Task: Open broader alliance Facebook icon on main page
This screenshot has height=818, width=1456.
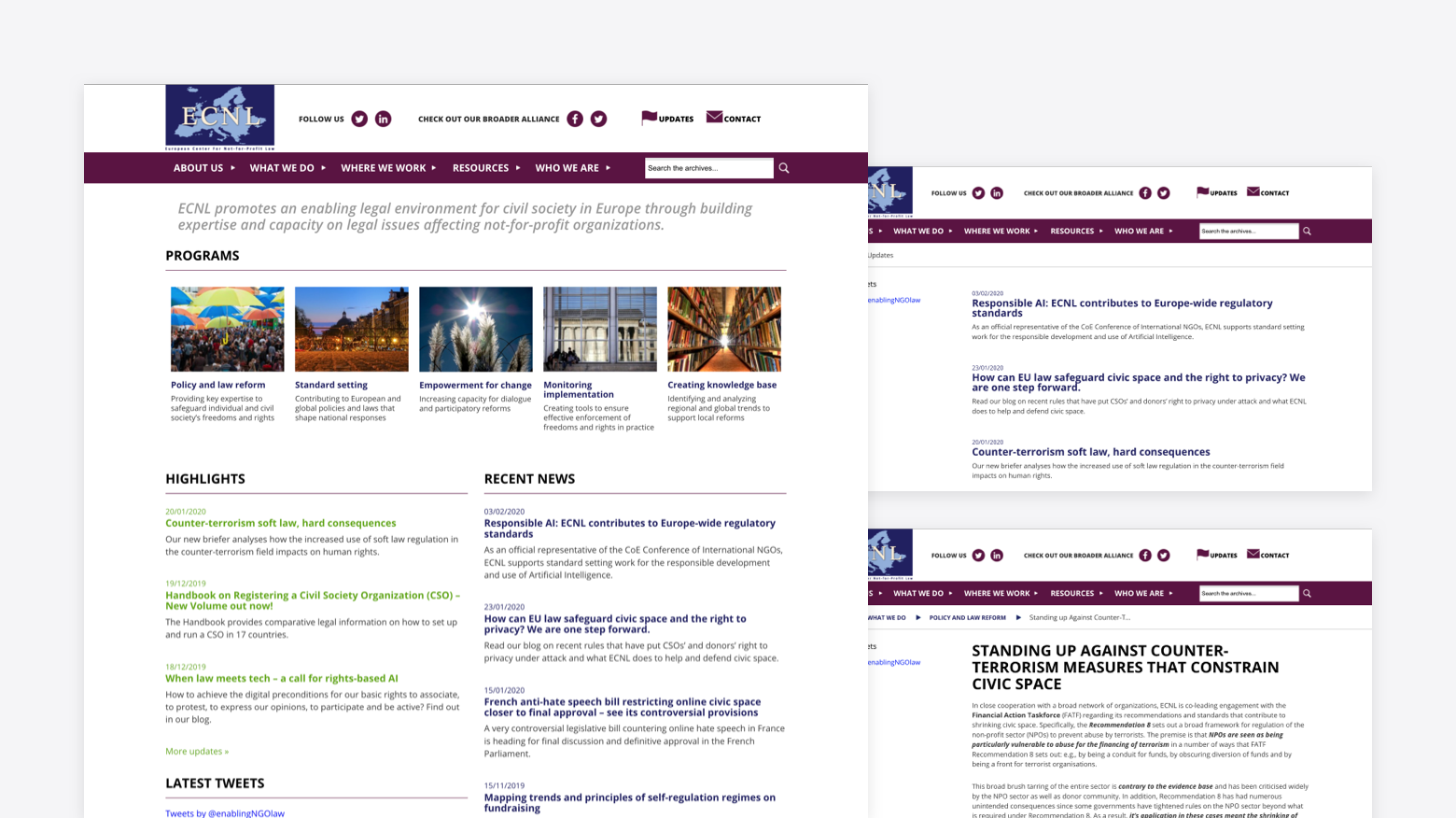Action: [575, 119]
